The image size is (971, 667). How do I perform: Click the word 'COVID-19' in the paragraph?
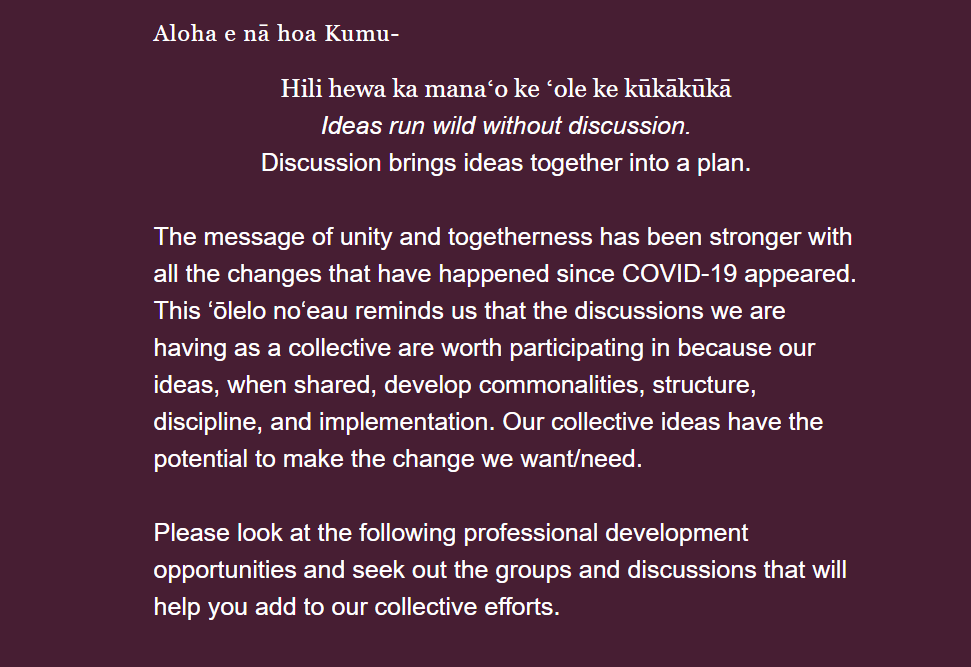point(679,274)
